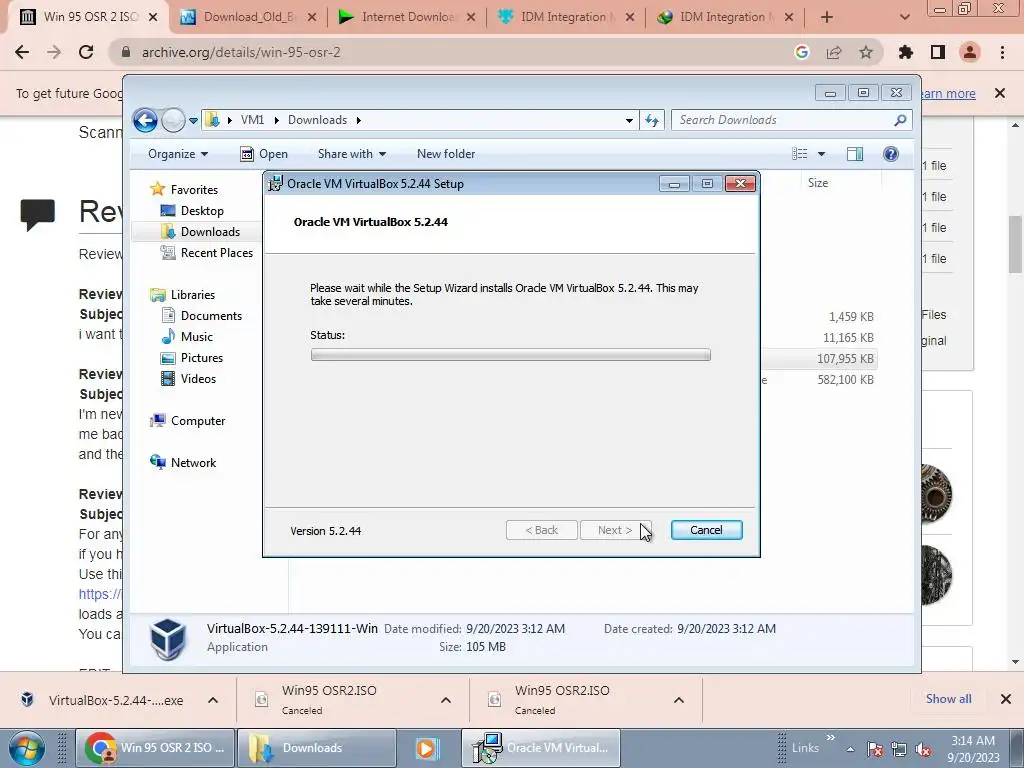Open new Chrome tab

point(827,17)
